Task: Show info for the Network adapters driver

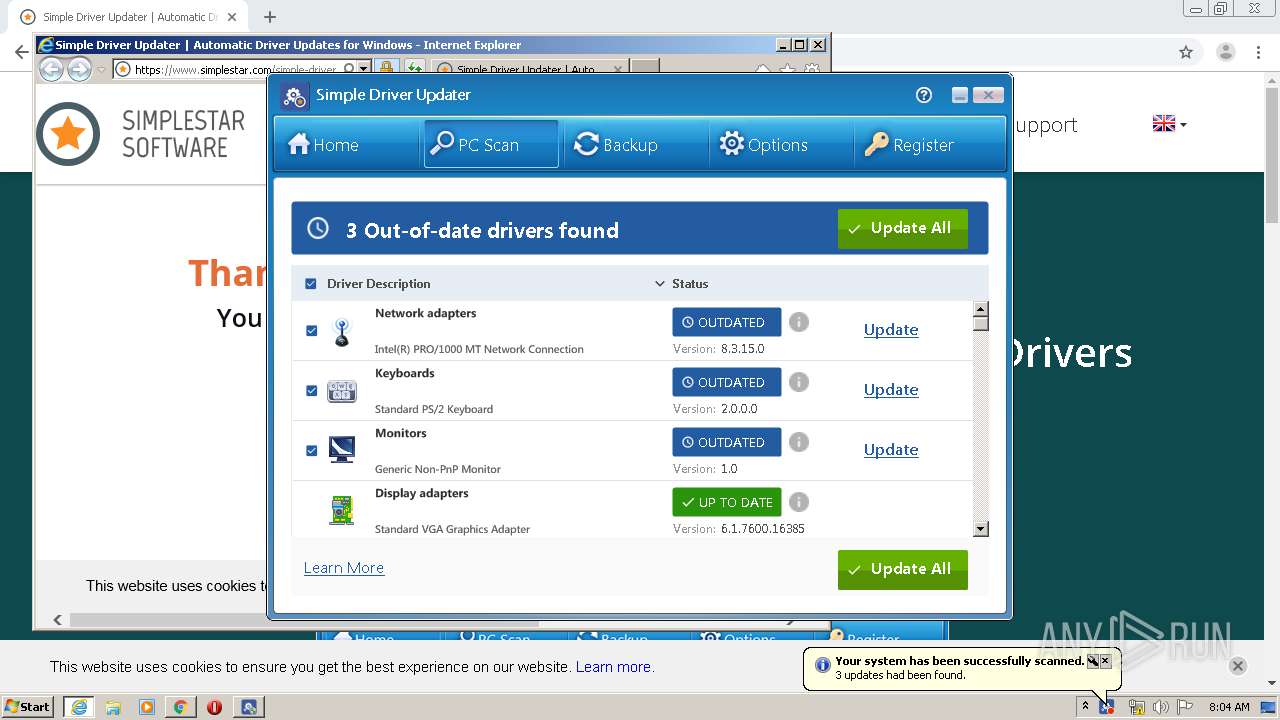Action: [798, 322]
